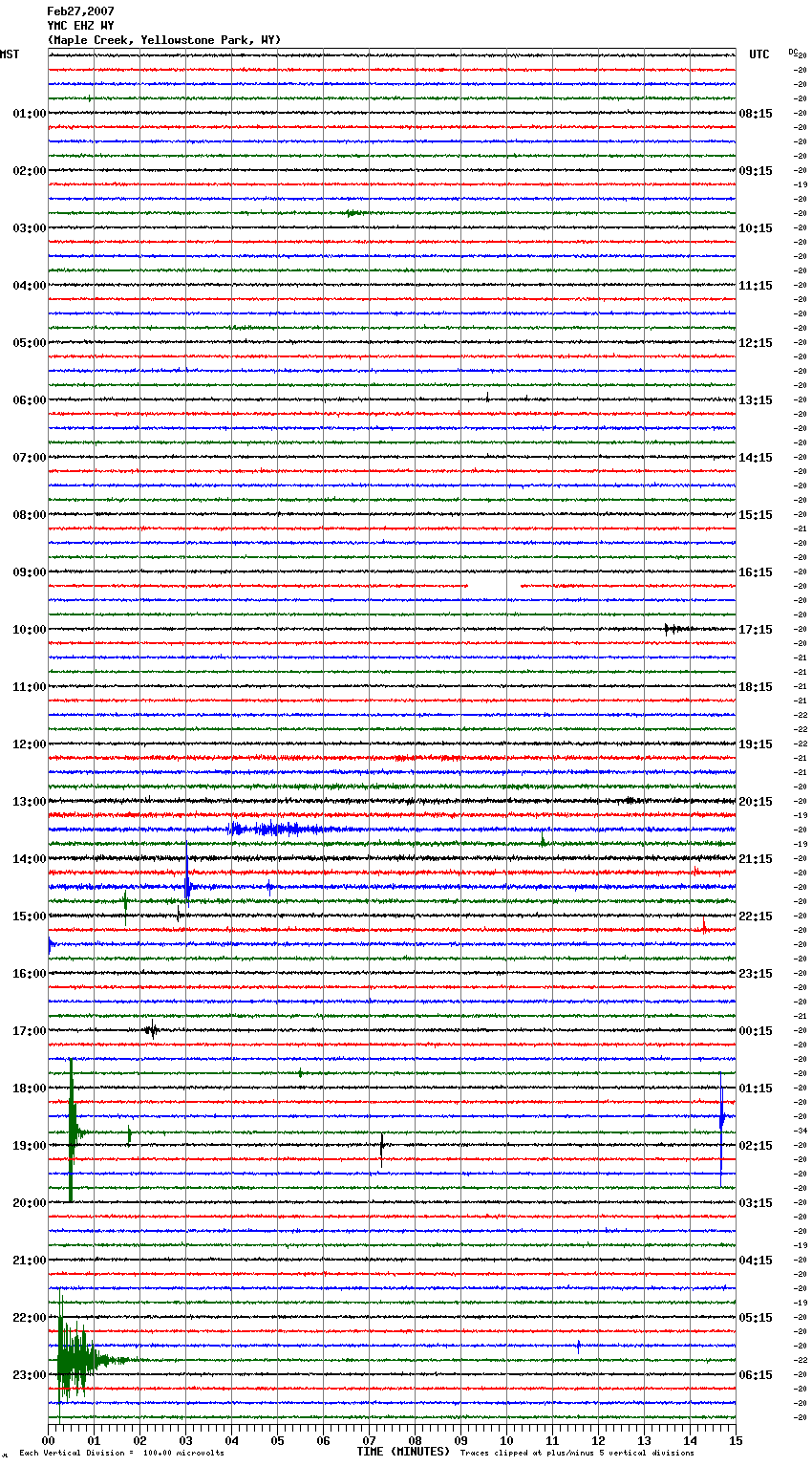Screen dimensions: 812x1466
Task: Select the 05:00 MST hour label
Action: (30, 343)
